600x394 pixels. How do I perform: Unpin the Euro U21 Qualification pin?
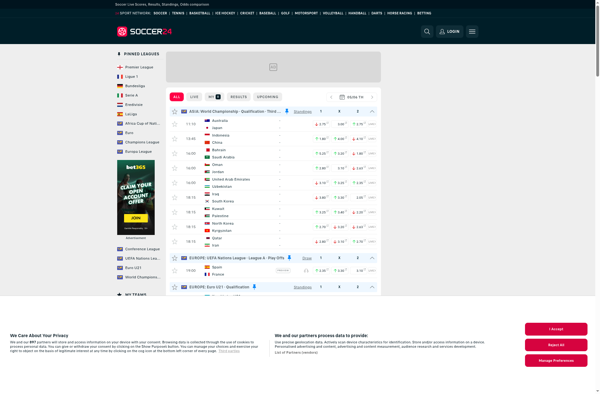tap(254, 287)
